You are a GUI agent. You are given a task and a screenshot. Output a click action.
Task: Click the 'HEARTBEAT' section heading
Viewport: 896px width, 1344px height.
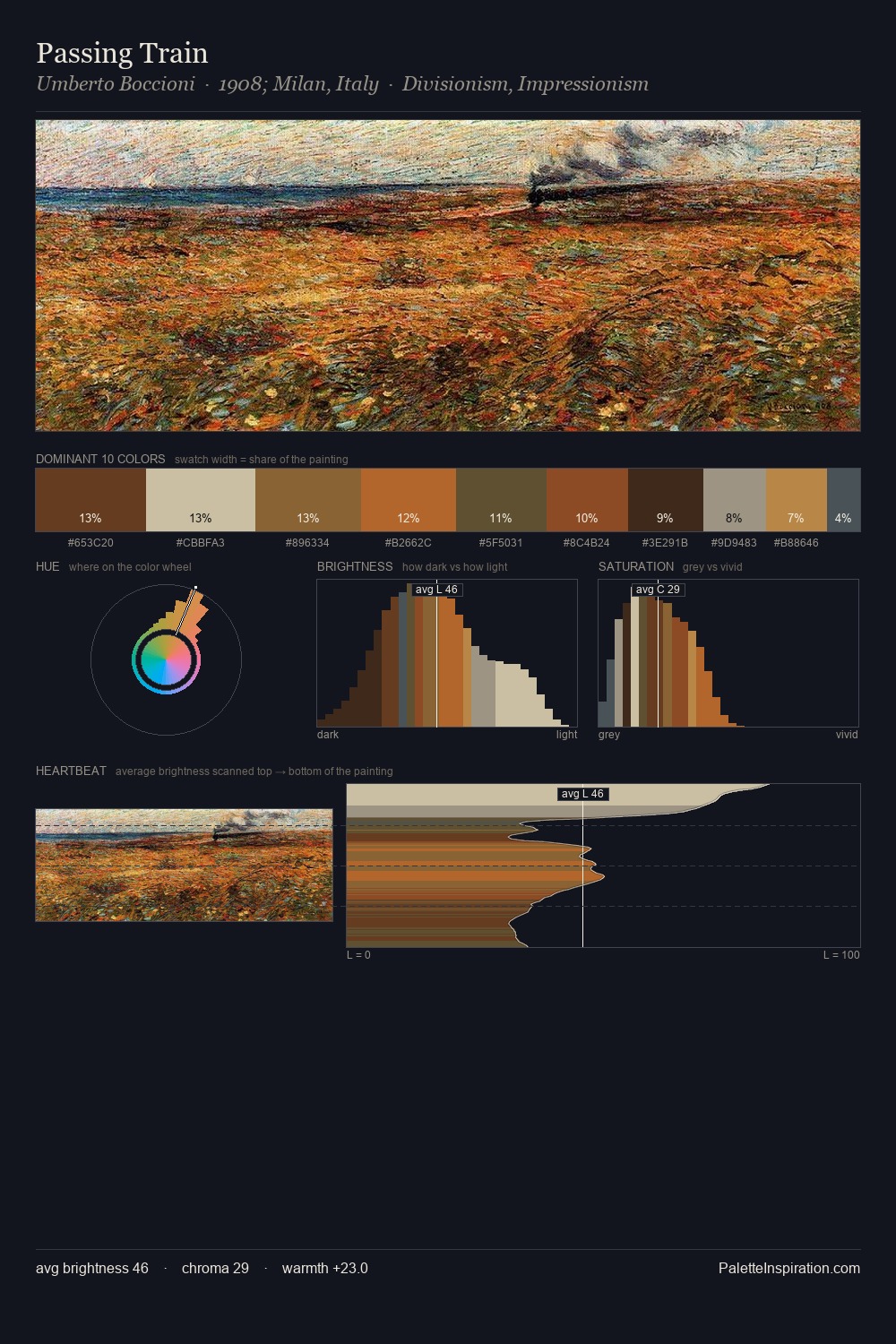tap(71, 771)
